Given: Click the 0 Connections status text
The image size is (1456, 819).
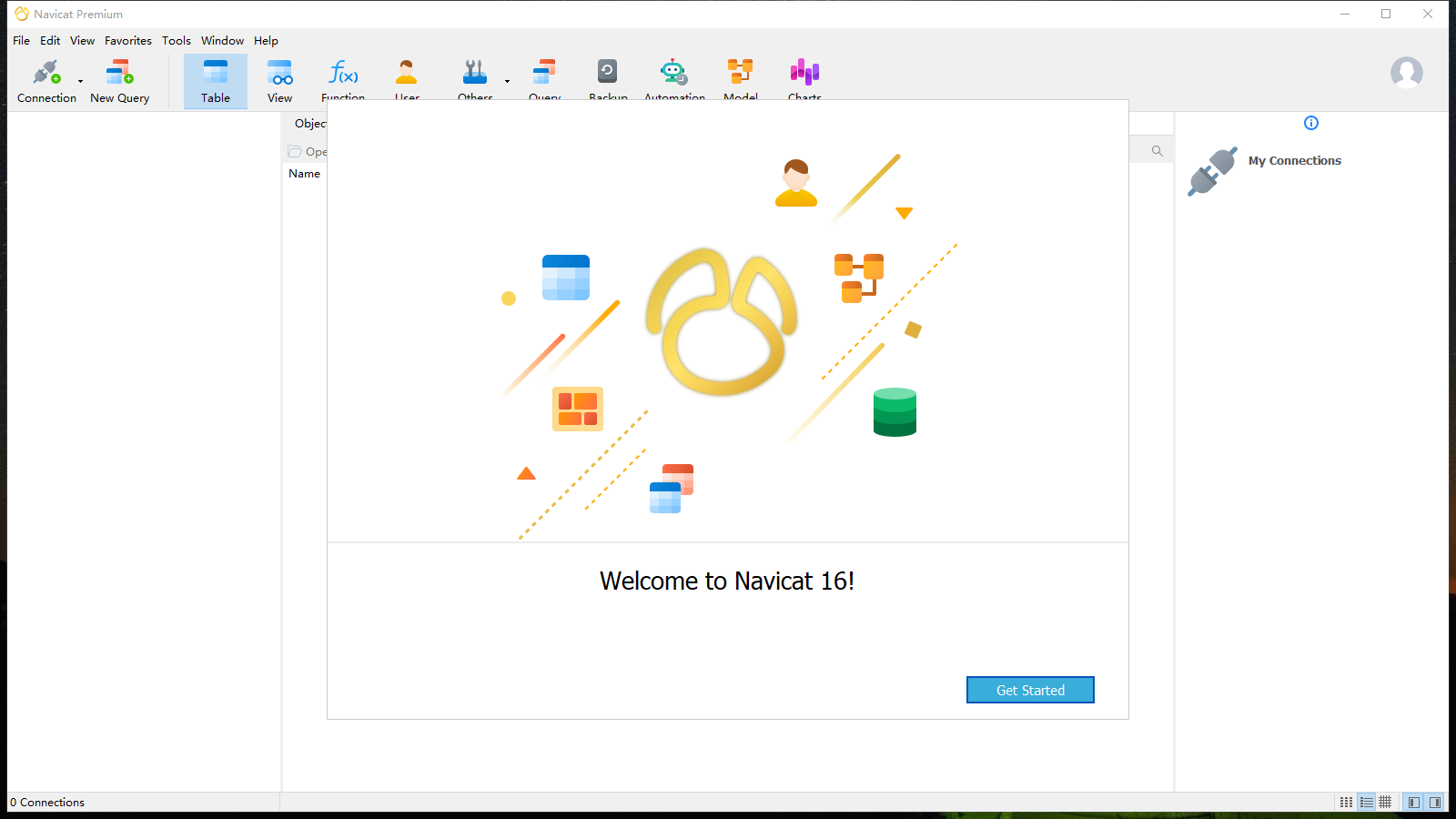Looking at the screenshot, I should [47, 803].
